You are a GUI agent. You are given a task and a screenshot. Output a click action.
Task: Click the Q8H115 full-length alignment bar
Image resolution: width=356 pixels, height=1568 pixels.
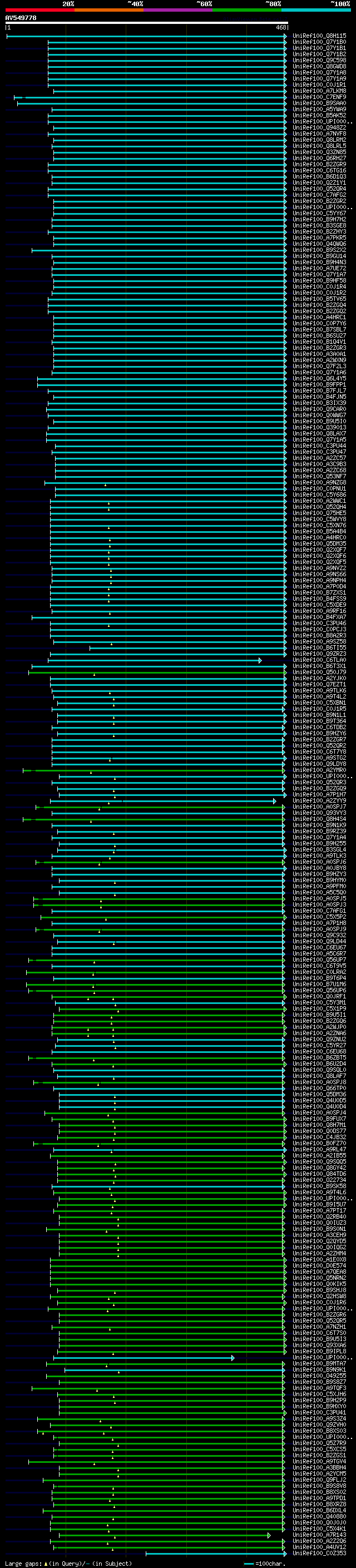click(147, 37)
